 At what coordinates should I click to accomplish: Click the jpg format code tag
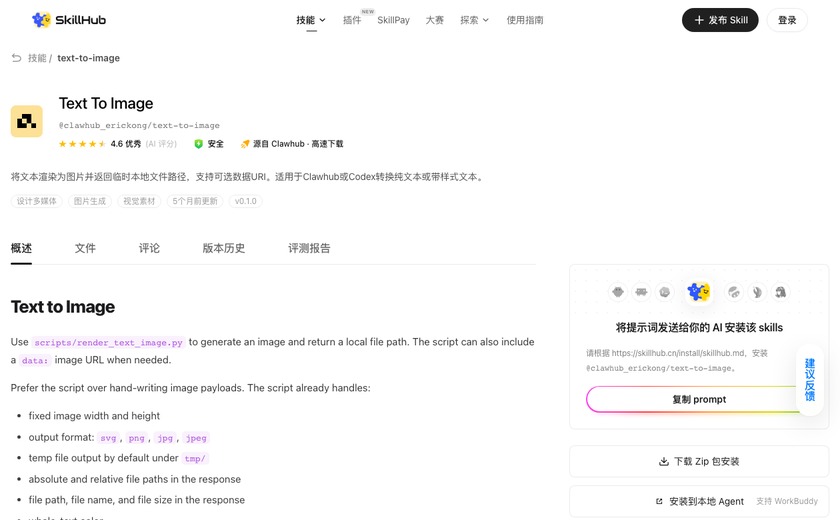pyautogui.click(x=165, y=438)
